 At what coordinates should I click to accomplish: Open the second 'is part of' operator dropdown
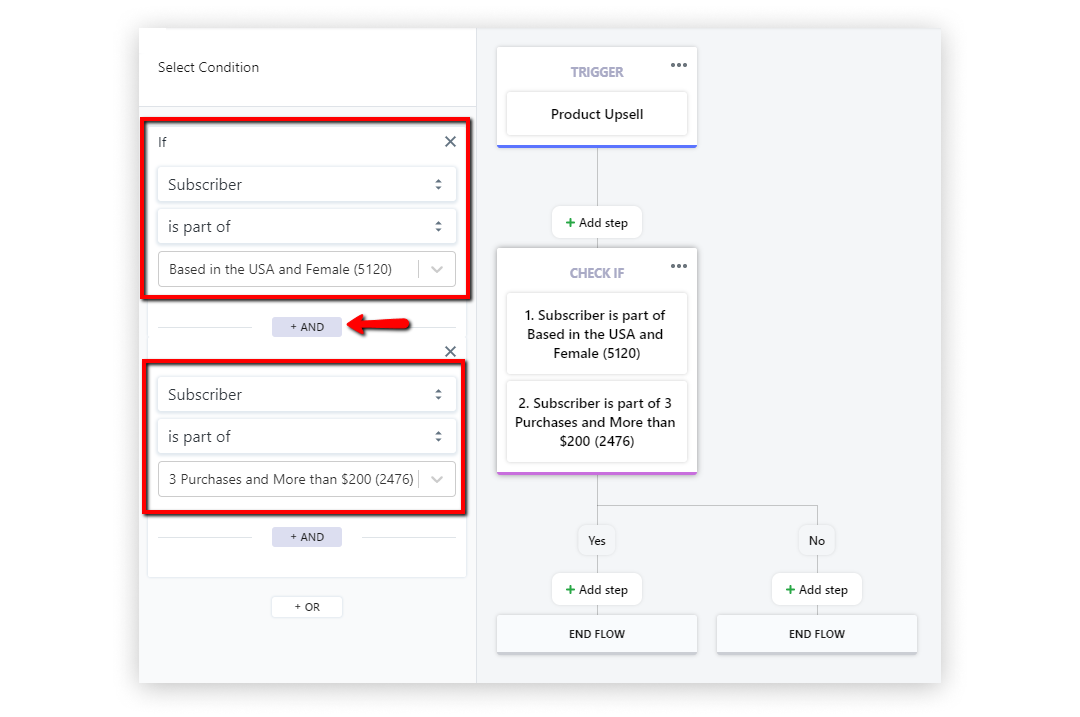coord(306,437)
